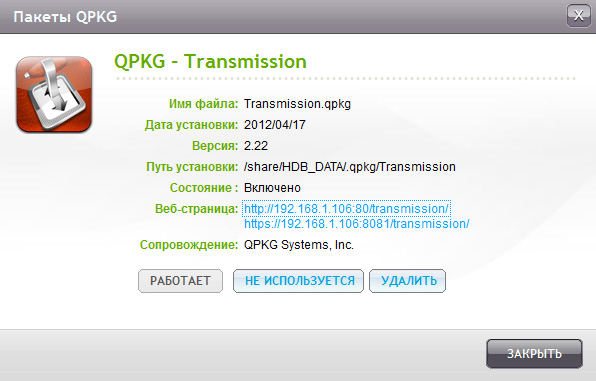Click the Пакеты QPKG title bar text
The height and width of the screenshot is (381, 596).
click(65, 17)
